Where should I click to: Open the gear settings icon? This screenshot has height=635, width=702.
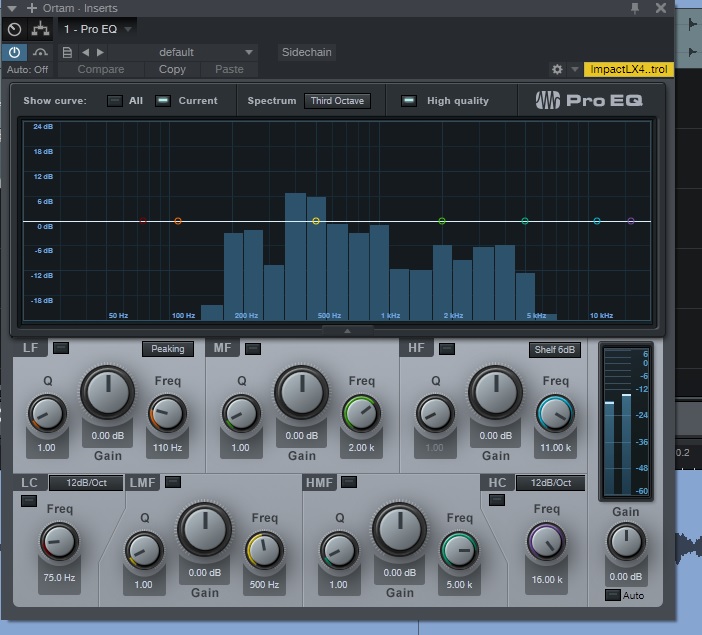pyautogui.click(x=557, y=69)
